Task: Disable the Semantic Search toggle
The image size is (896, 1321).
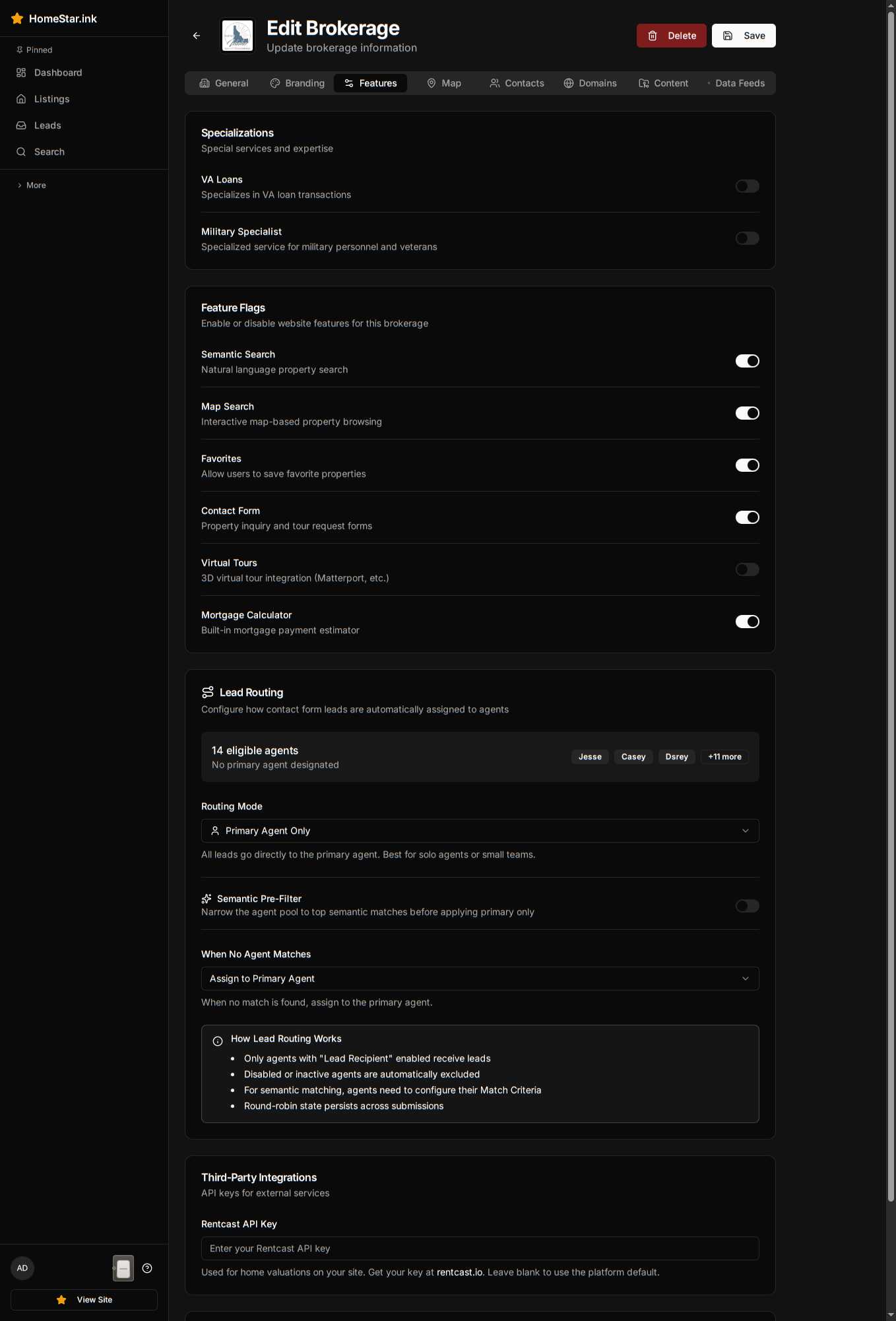Action: click(747, 361)
